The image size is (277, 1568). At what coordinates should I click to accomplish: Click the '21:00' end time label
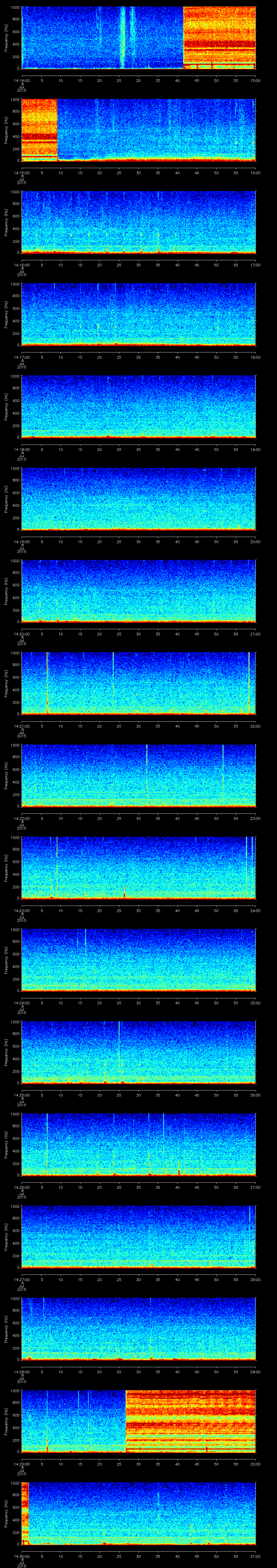coord(255,634)
